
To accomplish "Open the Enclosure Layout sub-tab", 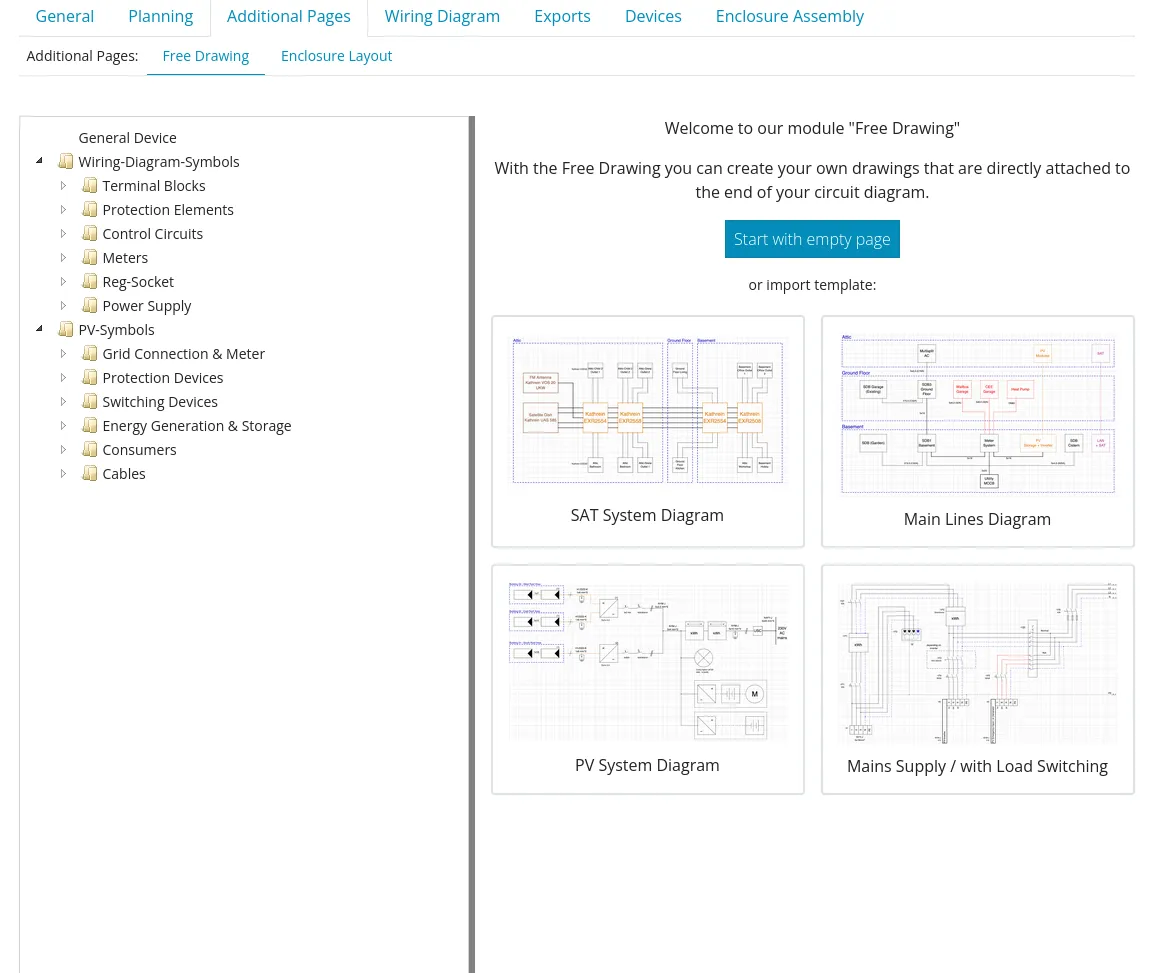I will coord(336,55).
